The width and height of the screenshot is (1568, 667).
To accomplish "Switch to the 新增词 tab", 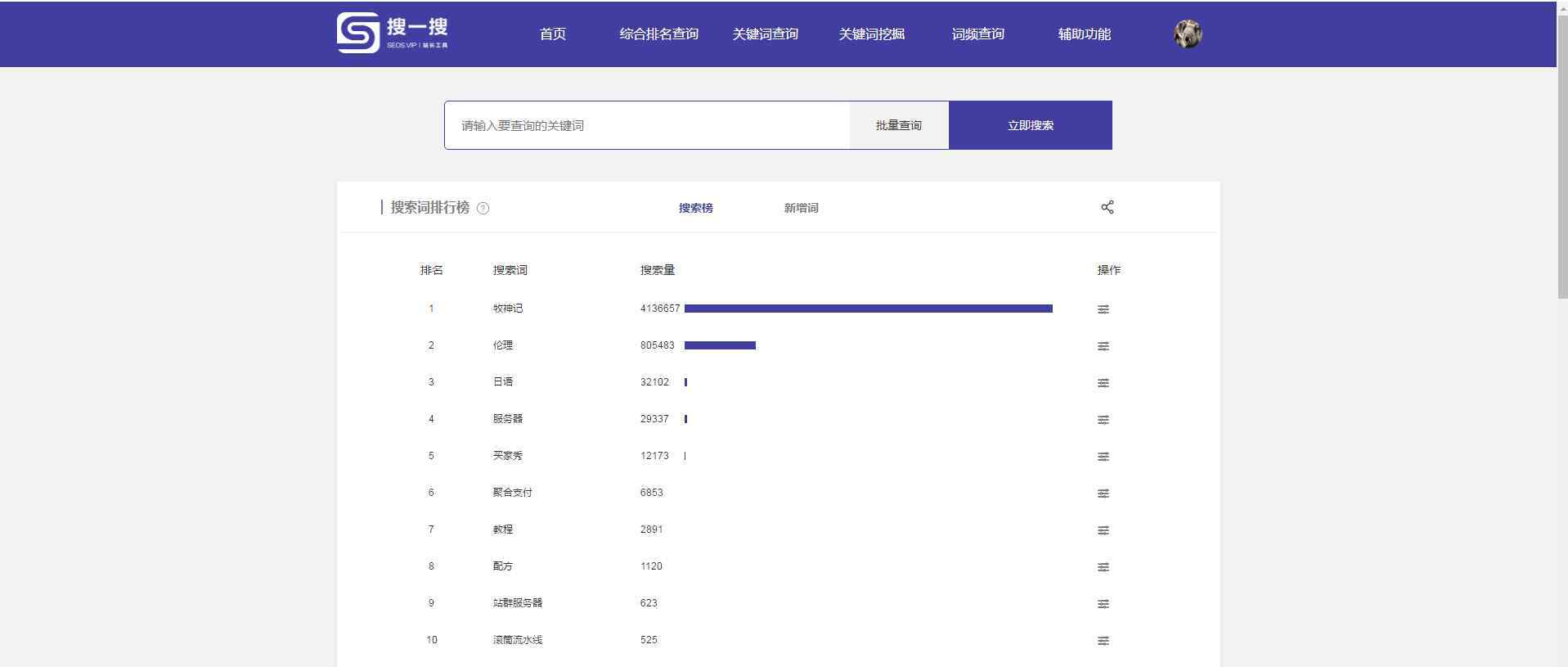I will [x=801, y=208].
